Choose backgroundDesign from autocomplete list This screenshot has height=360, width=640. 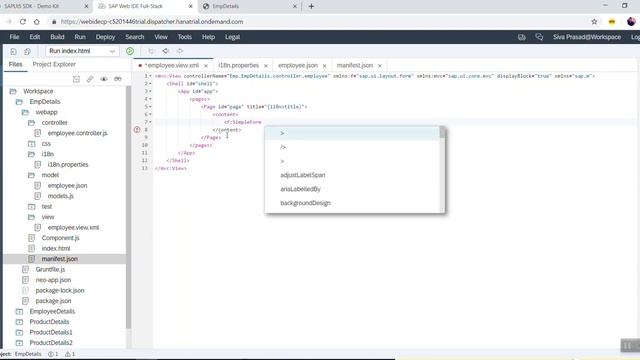pyautogui.click(x=305, y=203)
